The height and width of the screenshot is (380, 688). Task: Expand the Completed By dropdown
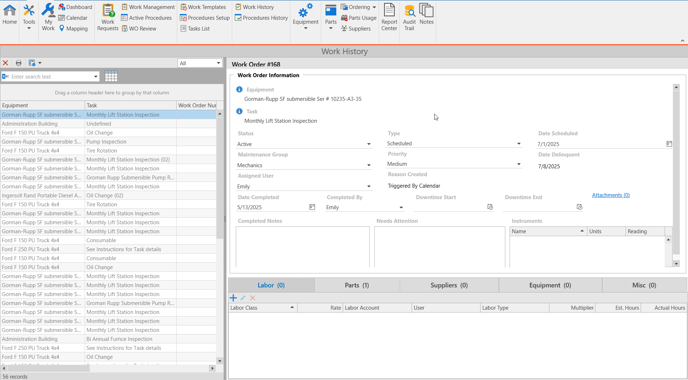point(401,208)
